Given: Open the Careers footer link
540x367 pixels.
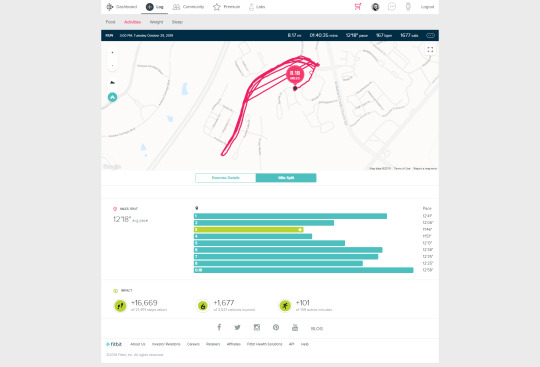Looking at the screenshot, I should [x=193, y=344].
